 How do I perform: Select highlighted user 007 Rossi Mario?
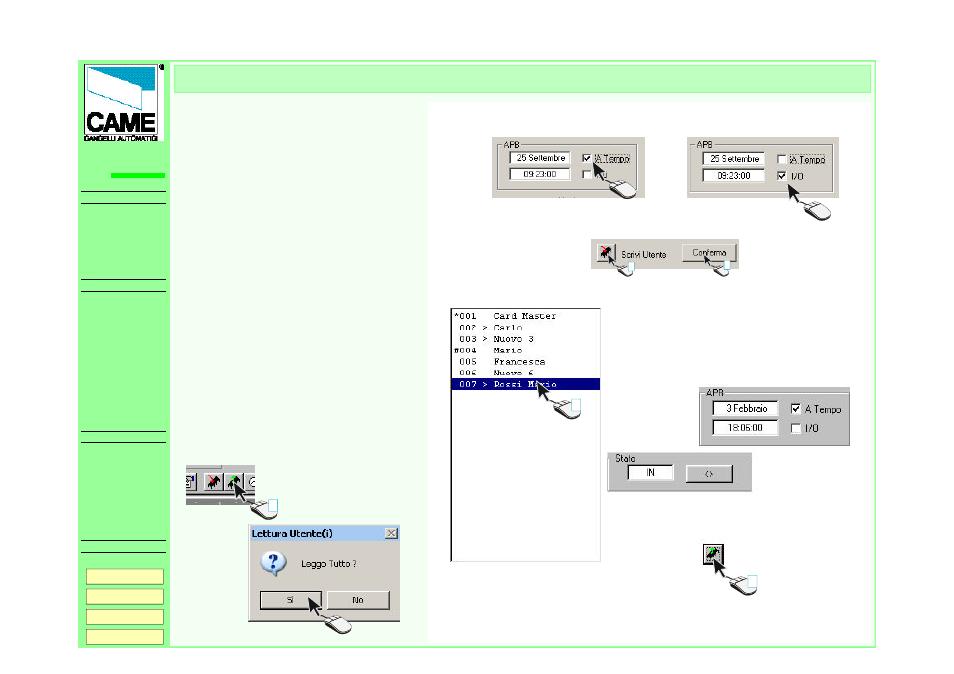tap(526, 384)
